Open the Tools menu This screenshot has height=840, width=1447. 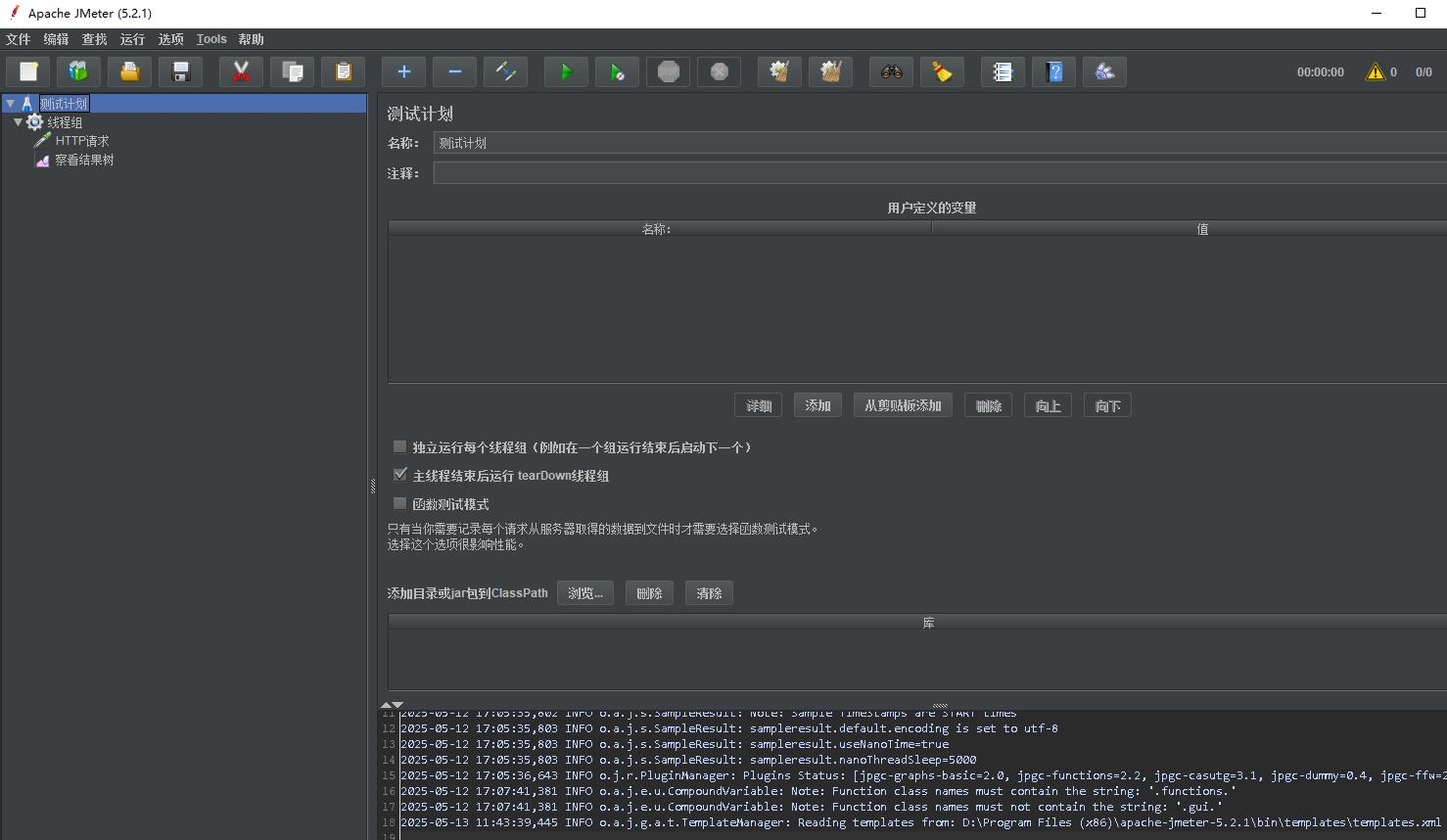tap(211, 39)
